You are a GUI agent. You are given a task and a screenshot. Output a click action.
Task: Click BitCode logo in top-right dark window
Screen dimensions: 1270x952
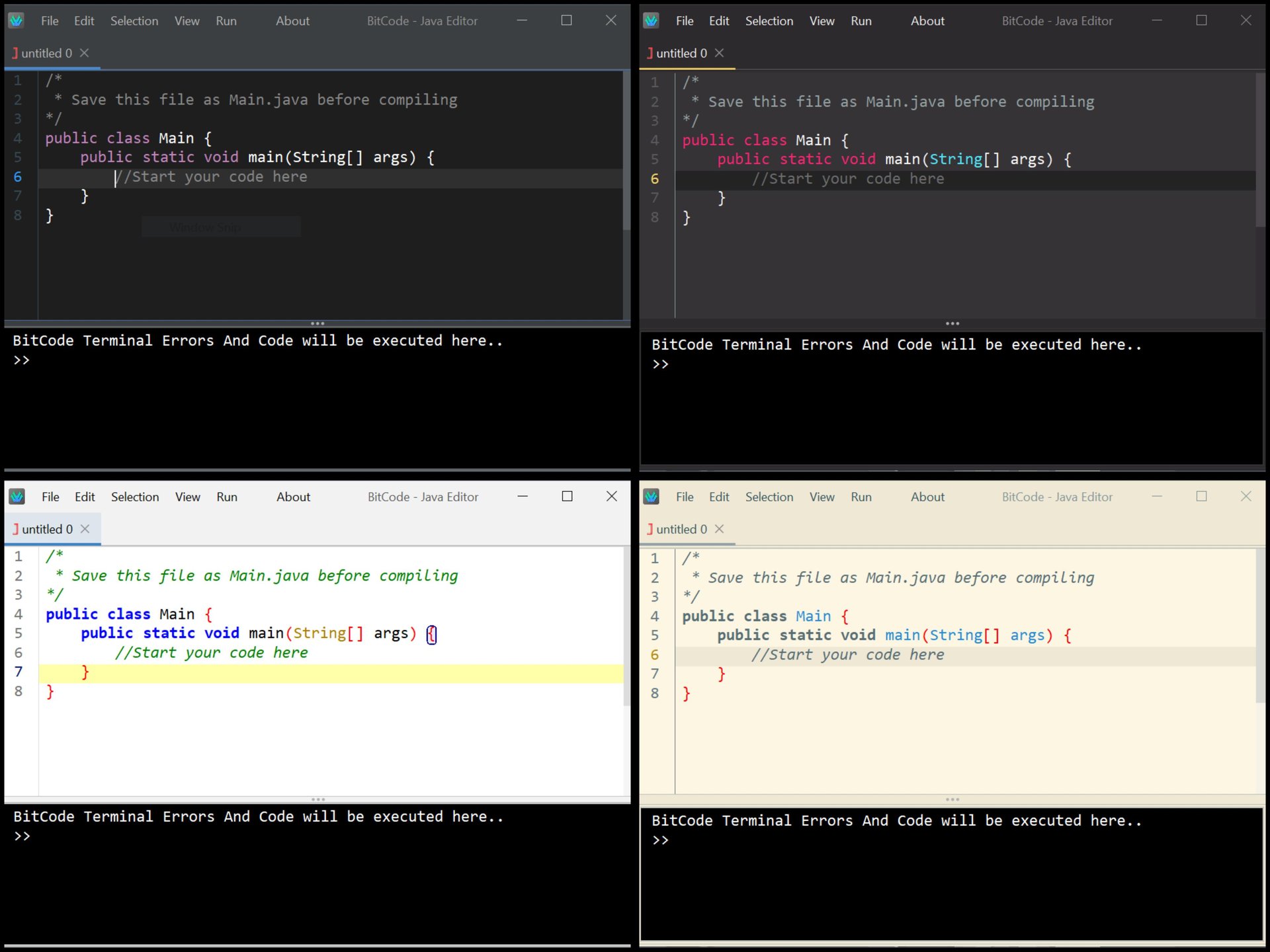click(x=651, y=20)
